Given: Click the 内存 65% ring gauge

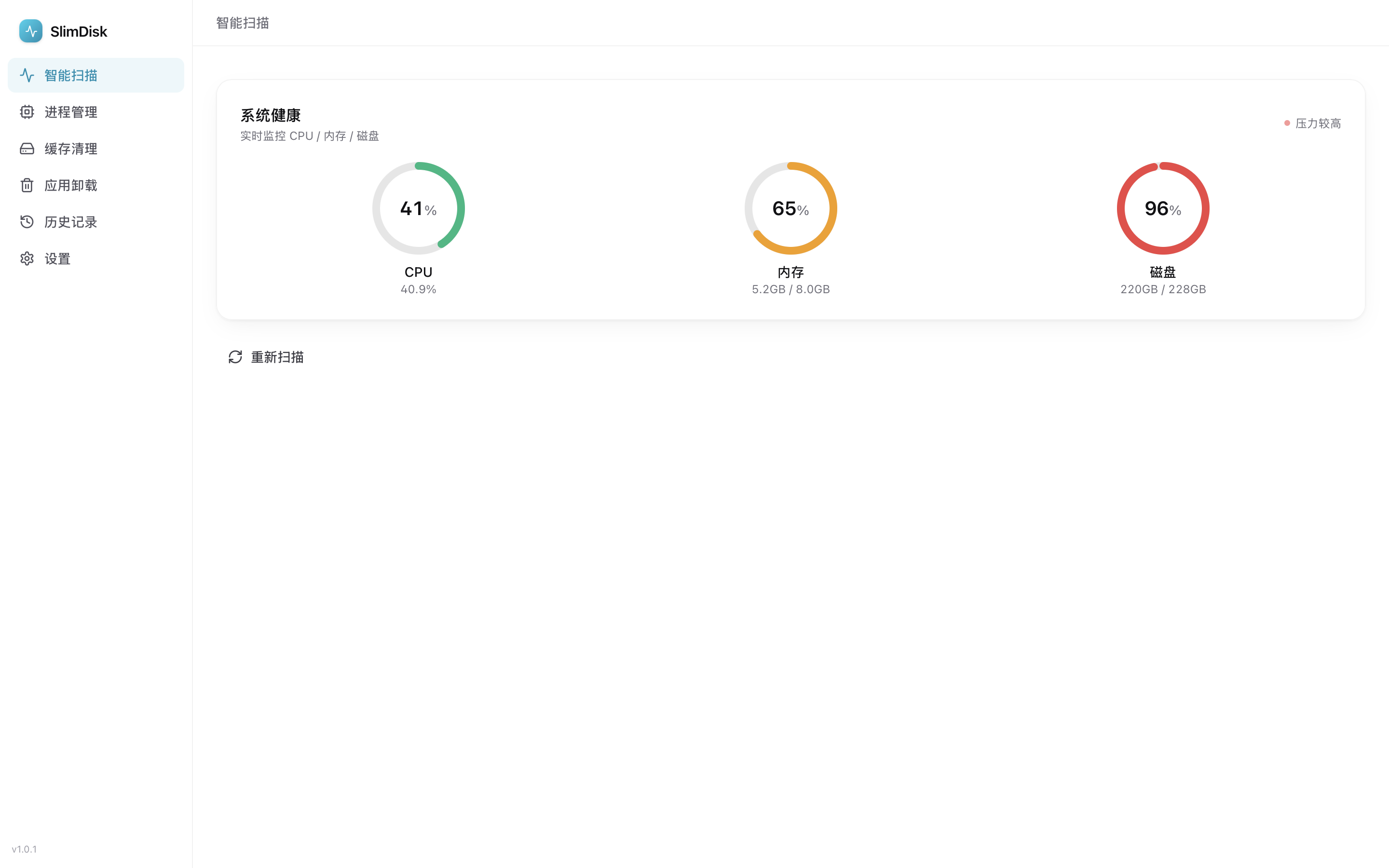Looking at the screenshot, I should click(x=791, y=208).
